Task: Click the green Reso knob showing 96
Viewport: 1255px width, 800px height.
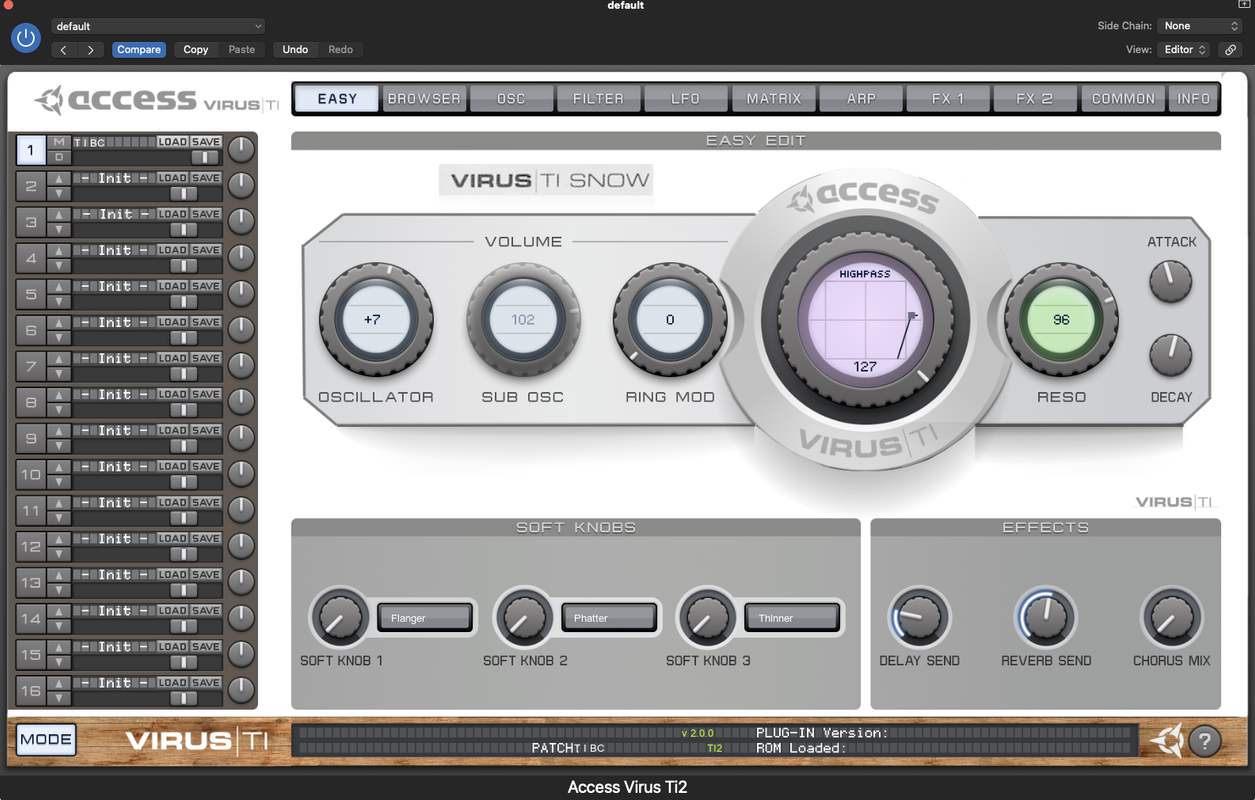Action: coord(1061,320)
